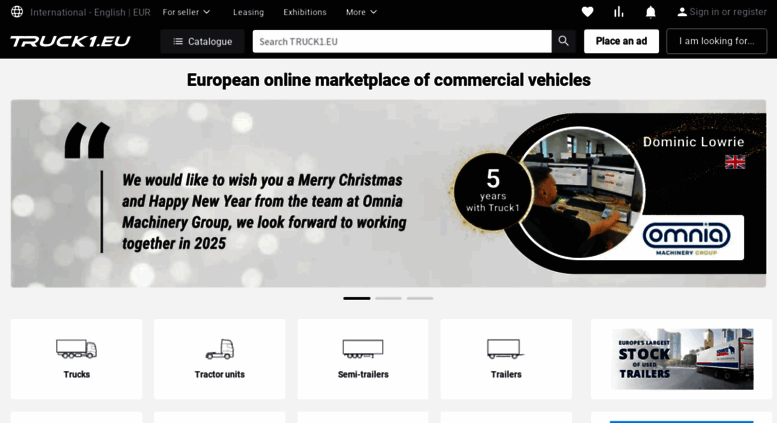Open the comparison bar chart icon
This screenshot has width=777, height=423.
(618, 12)
